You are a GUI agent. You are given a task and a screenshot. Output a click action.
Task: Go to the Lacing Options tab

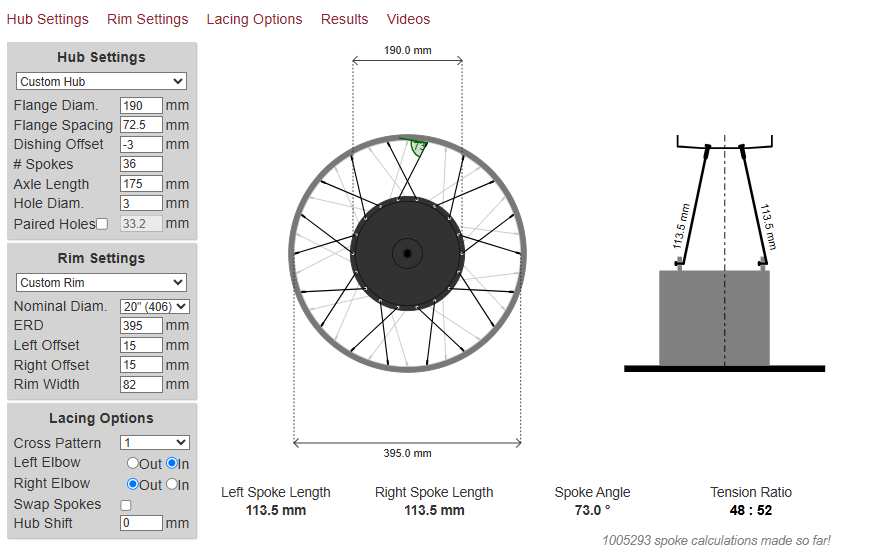(x=254, y=19)
